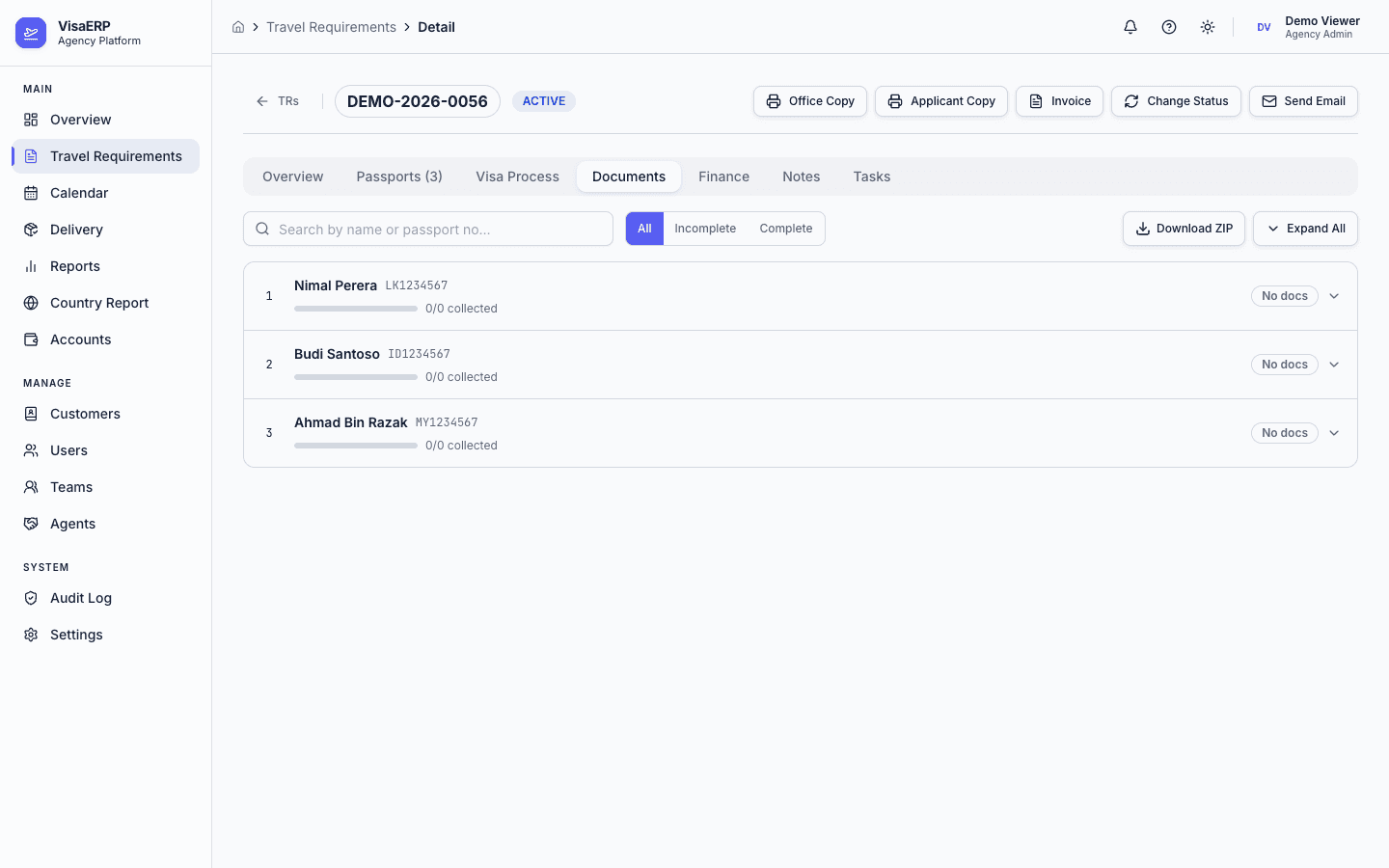The width and height of the screenshot is (1389, 868).
Task: Open the Finance tab
Action: click(723, 176)
